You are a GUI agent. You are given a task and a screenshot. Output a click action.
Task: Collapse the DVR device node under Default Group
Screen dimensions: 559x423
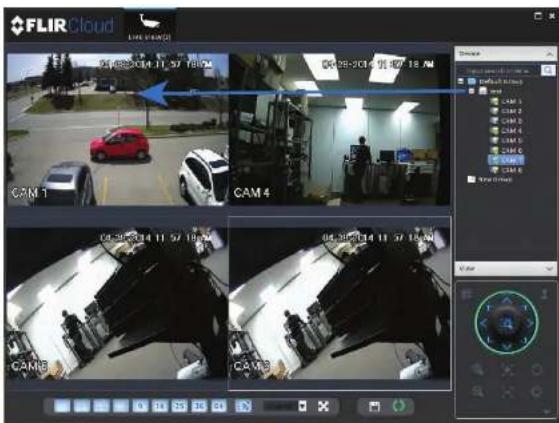coord(471,91)
